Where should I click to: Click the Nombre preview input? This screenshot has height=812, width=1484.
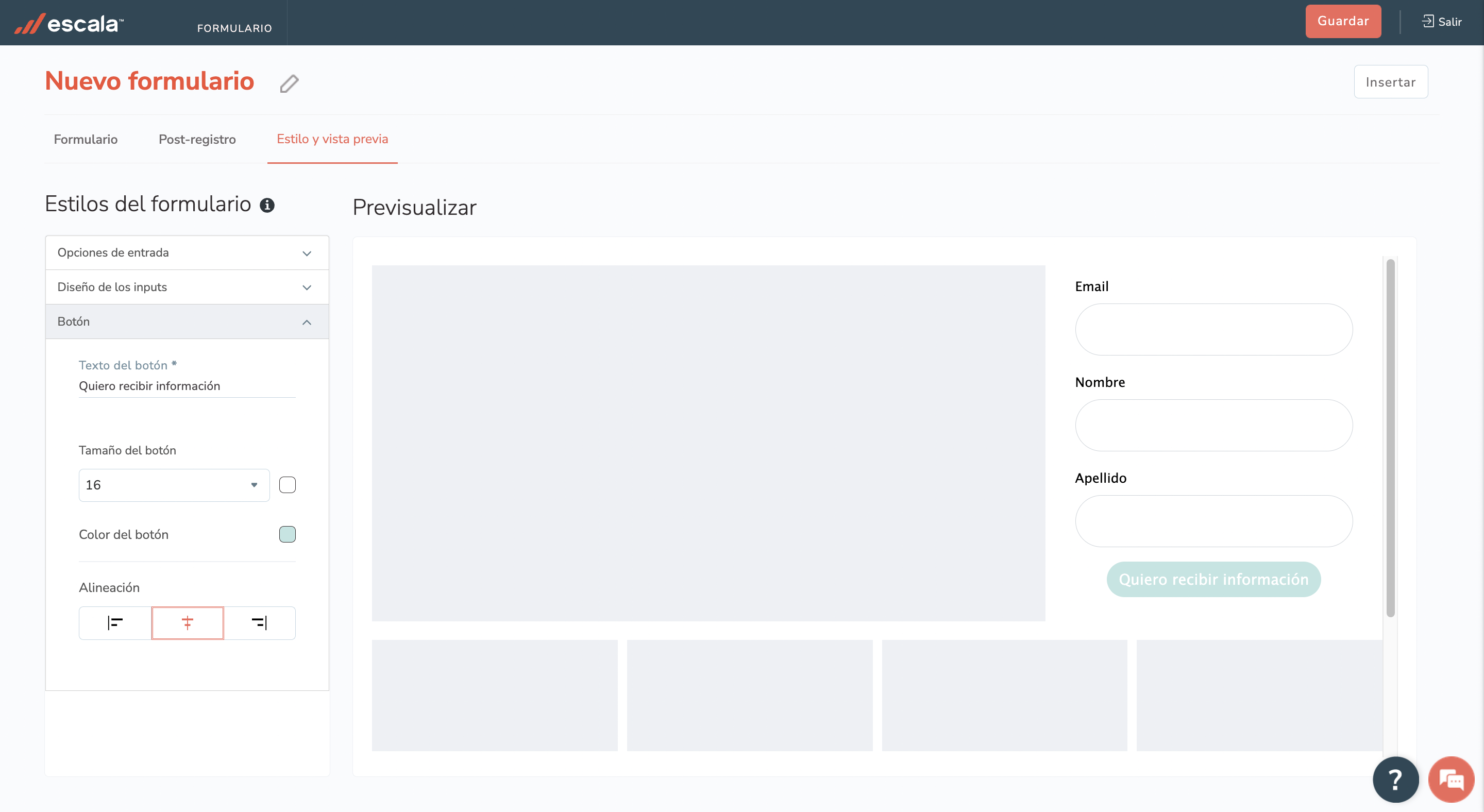(1213, 426)
